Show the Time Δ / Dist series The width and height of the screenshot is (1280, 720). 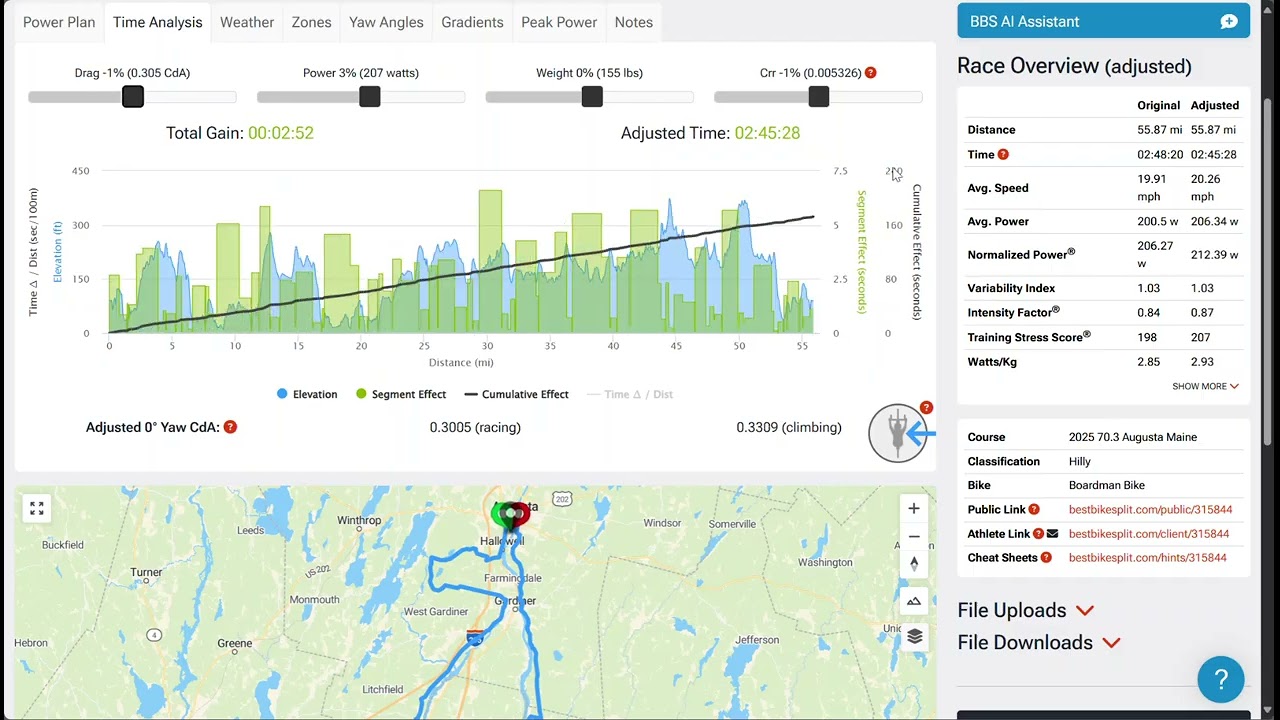(x=630, y=394)
